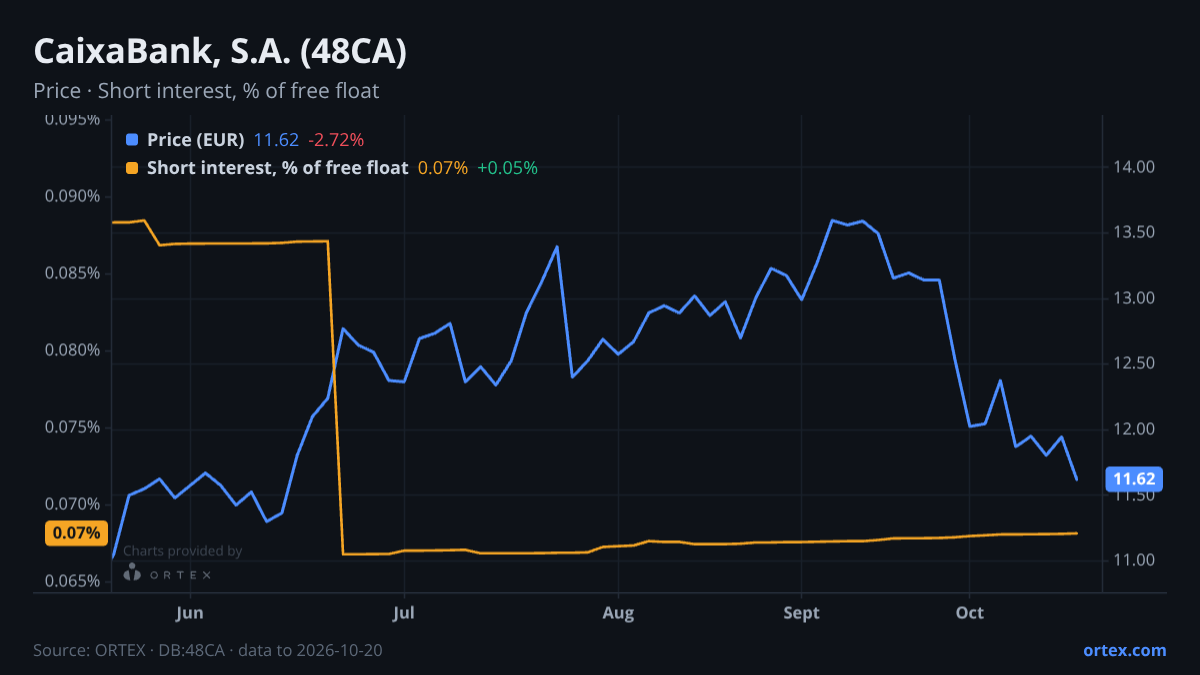The image size is (1200, 675).
Task: Click the 0.065% left axis label
Action: click(73, 581)
